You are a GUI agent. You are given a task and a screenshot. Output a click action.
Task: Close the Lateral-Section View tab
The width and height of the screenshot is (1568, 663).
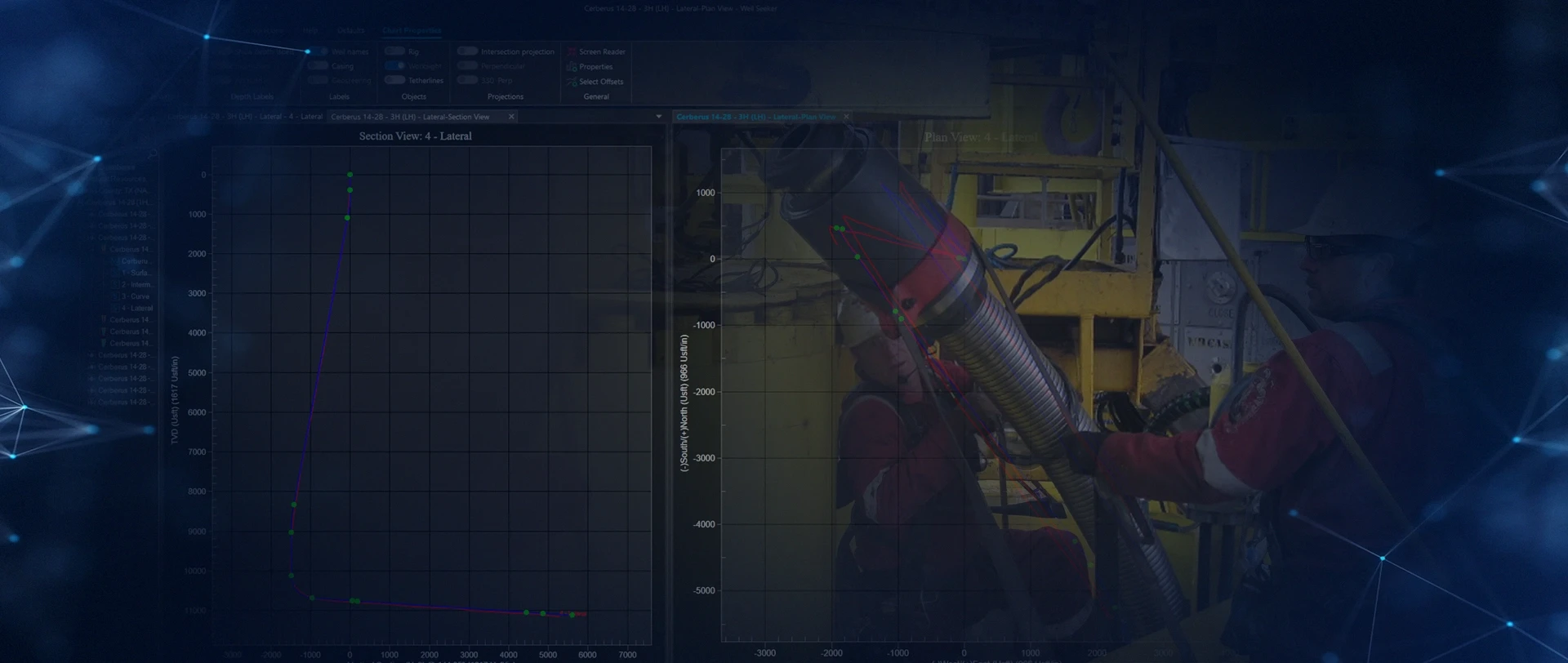point(511,117)
